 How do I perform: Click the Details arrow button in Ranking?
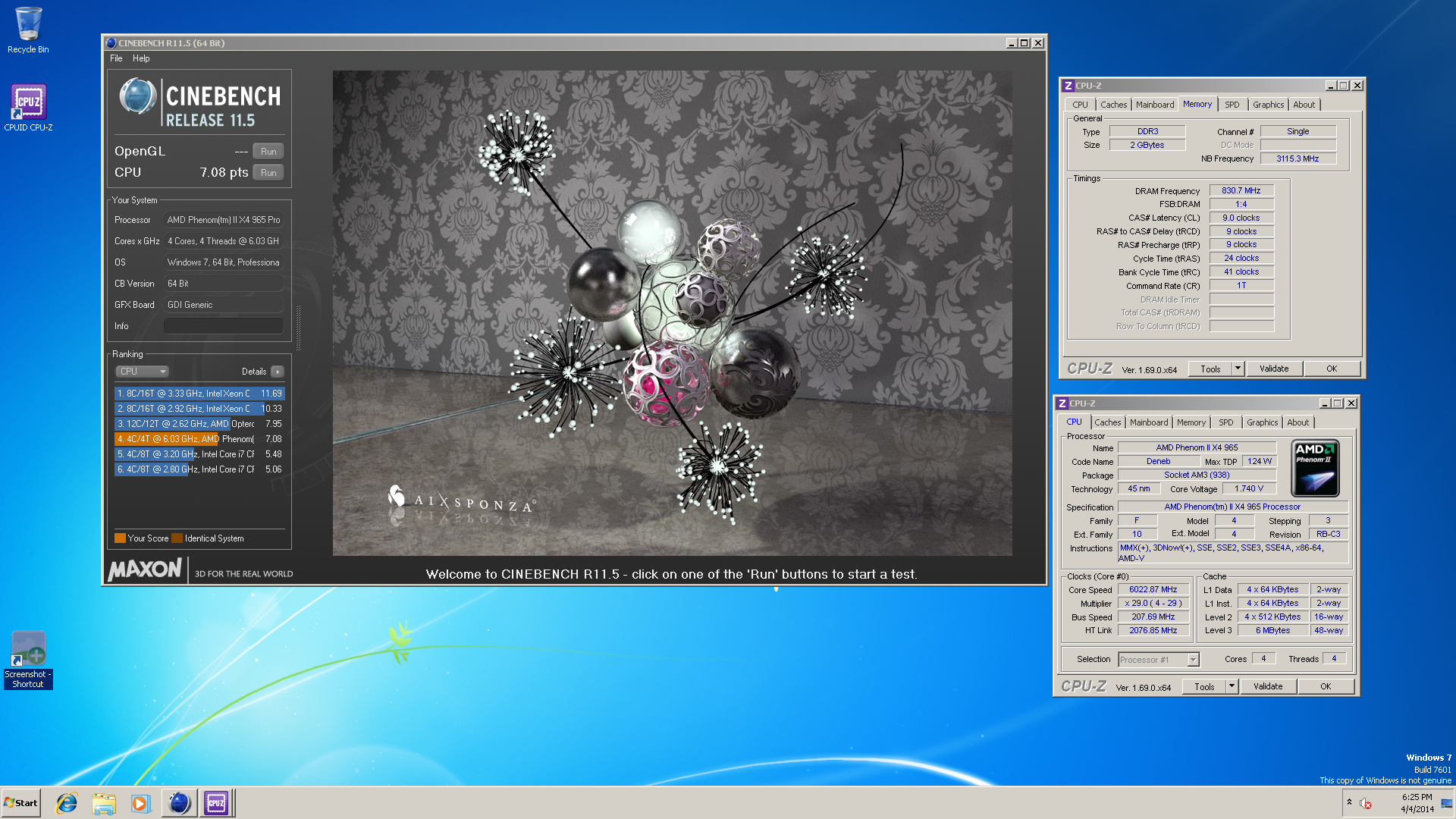[278, 372]
